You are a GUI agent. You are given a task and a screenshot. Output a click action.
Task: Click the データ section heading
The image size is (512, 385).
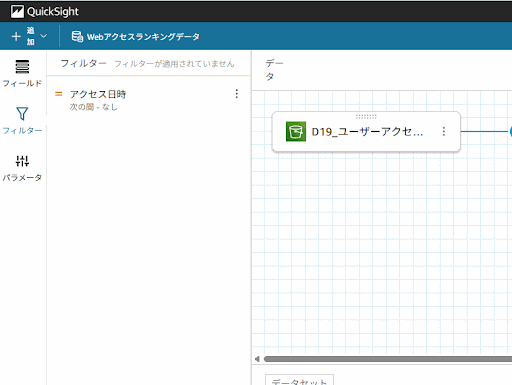click(x=274, y=70)
